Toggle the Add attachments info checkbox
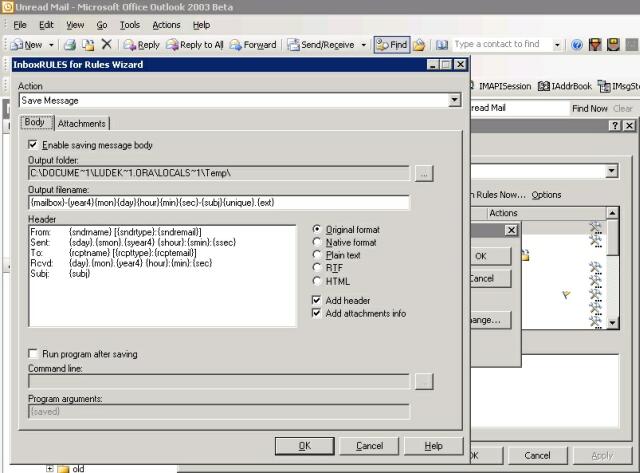 click(318, 313)
